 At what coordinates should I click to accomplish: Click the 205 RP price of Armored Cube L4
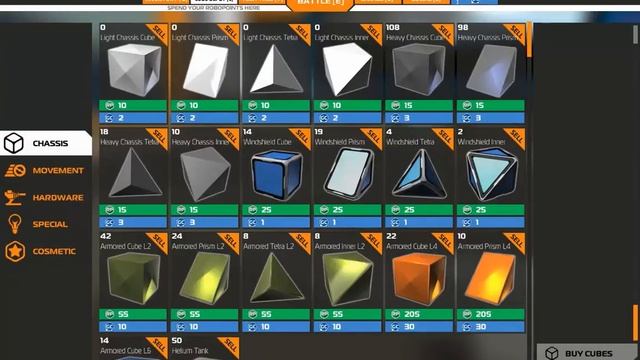(x=419, y=314)
